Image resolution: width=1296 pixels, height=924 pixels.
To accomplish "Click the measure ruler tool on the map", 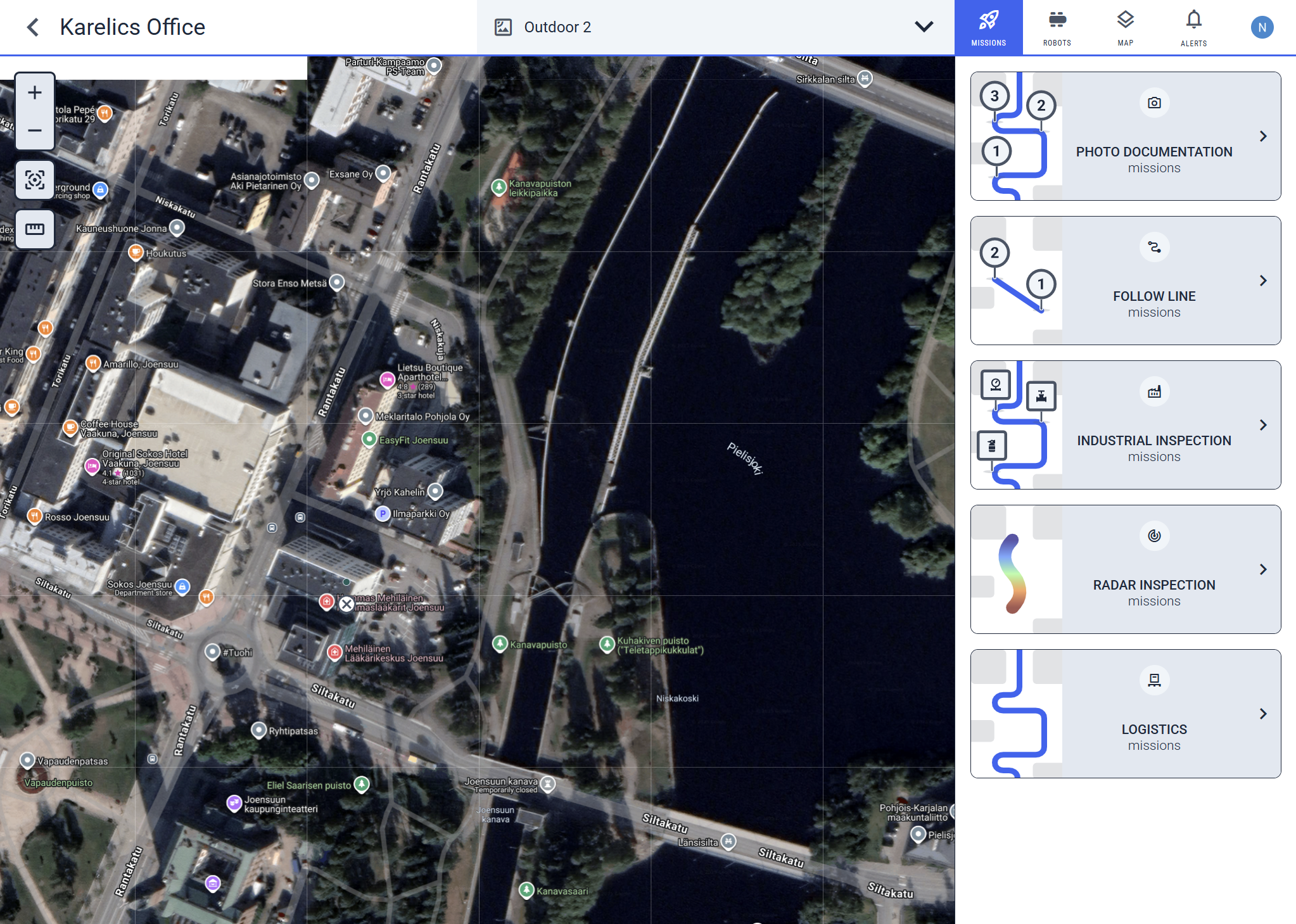I will tap(34, 229).
